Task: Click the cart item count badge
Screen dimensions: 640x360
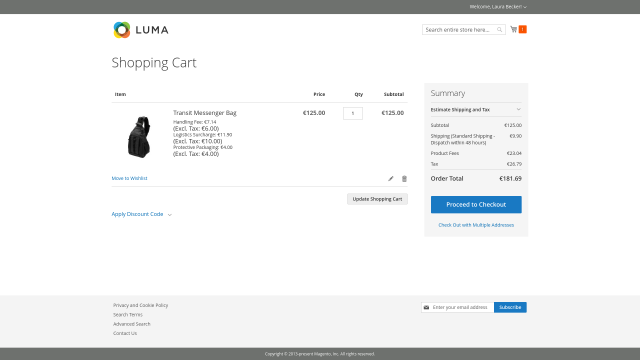Action: click(522, 29)
